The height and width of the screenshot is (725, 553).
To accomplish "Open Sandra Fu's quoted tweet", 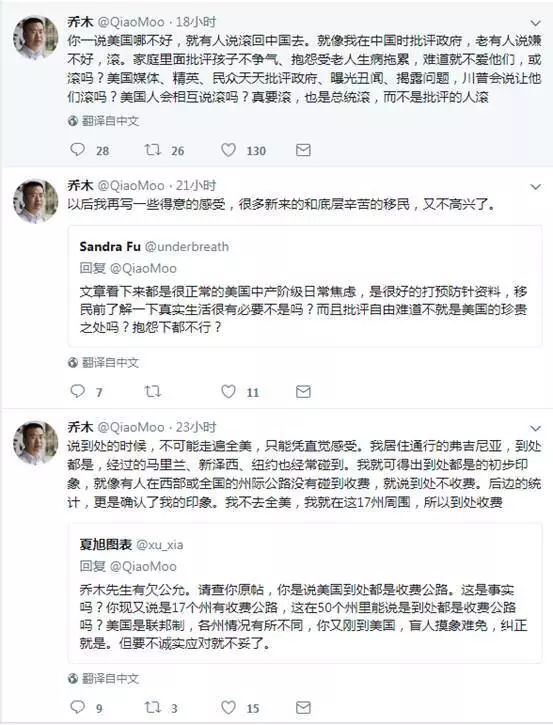I will tap(305, 286).
